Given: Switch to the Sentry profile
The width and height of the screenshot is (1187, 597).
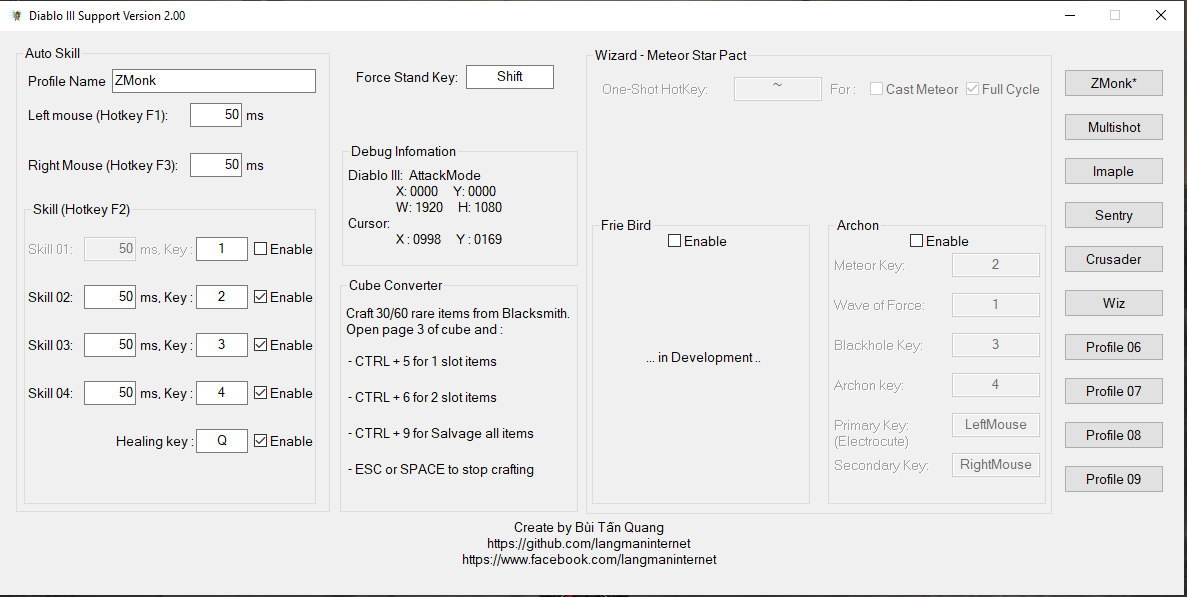Looking at the screenshot, I should coord(1114,215).
